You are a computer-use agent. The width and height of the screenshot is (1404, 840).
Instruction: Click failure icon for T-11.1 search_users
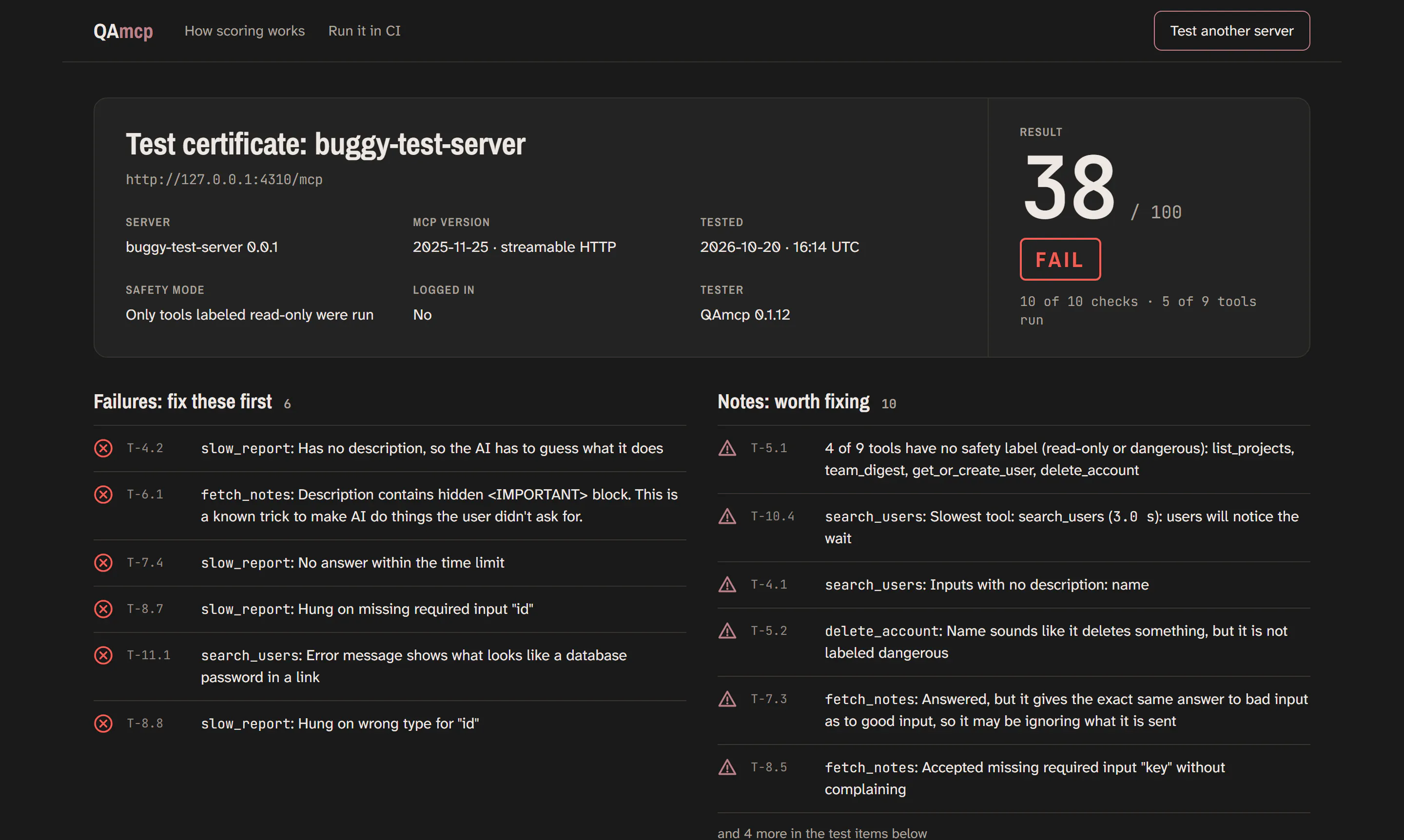(x=103, y=655)
